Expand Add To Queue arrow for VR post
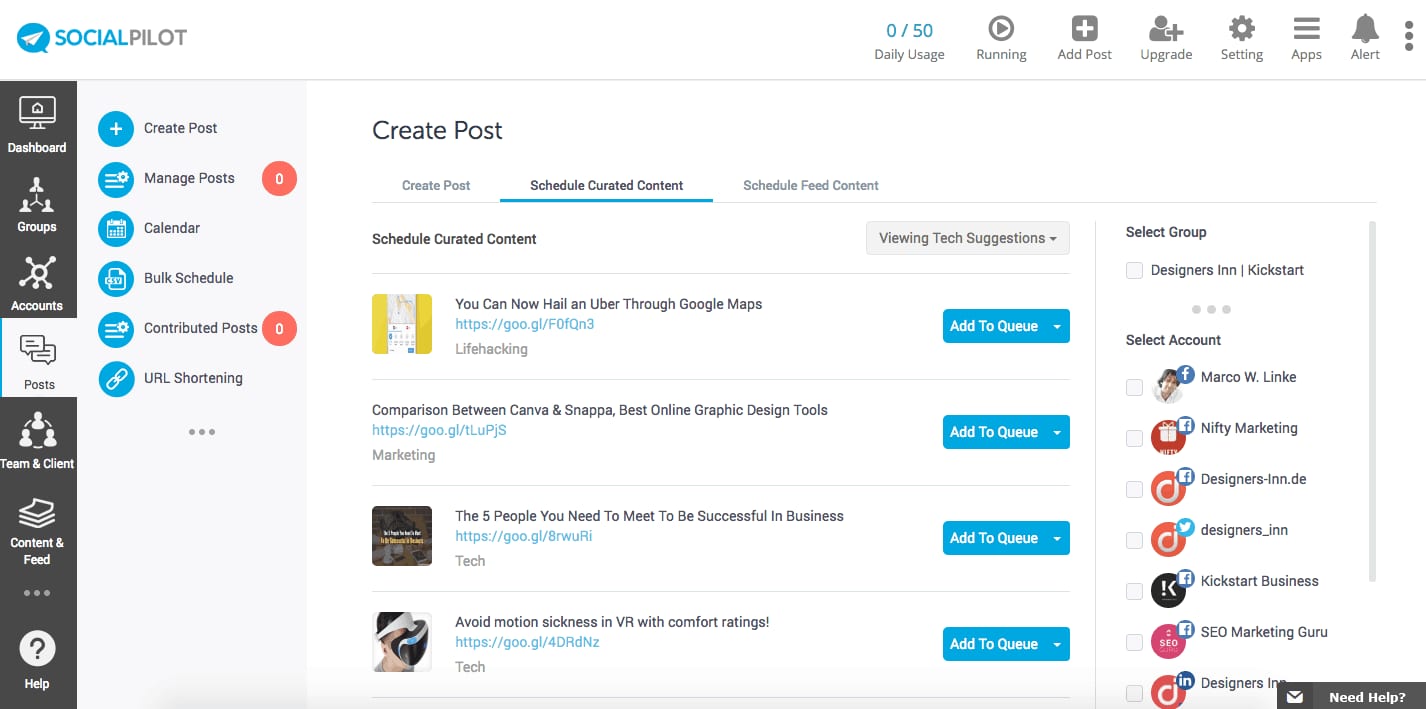This screenshot has width=1426, height=709. (x=1057, y=644)
